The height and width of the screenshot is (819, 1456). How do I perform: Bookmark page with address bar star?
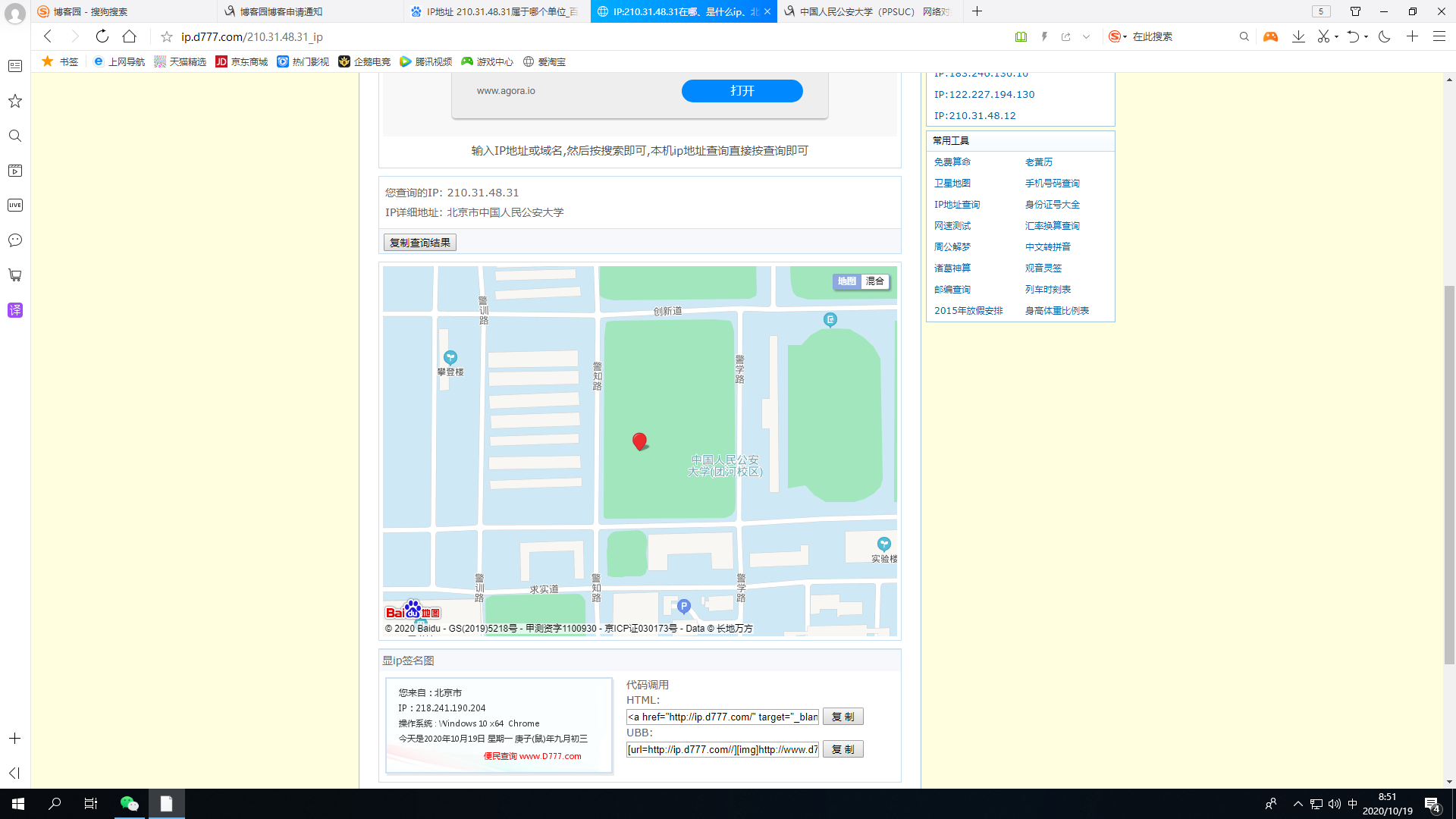tap(167, 36)
